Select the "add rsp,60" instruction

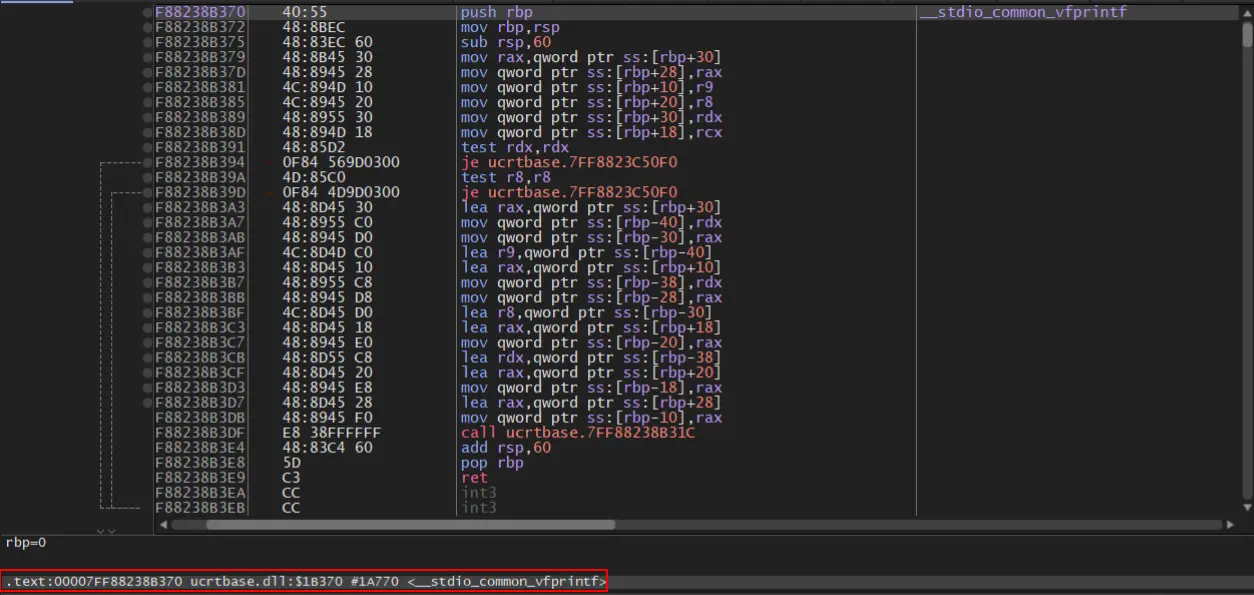(506, 447)
